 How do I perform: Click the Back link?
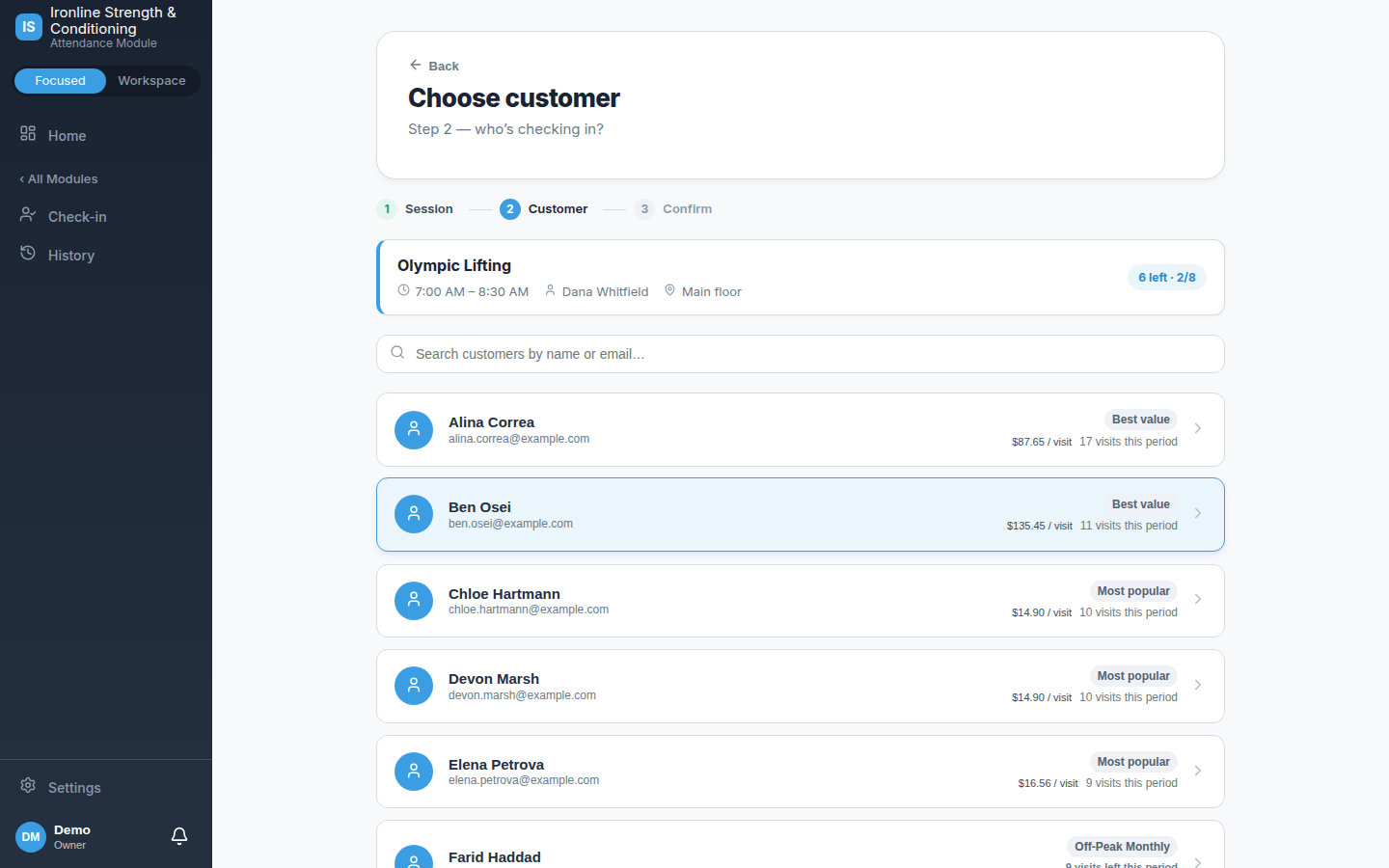[434, 66]
